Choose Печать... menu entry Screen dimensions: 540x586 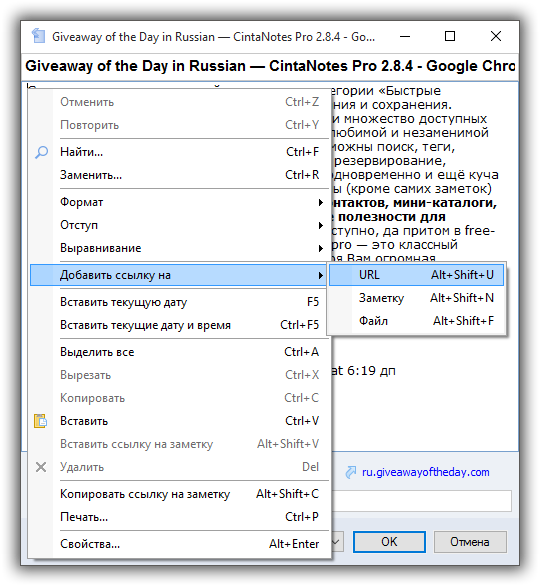(x=179, y=517)
